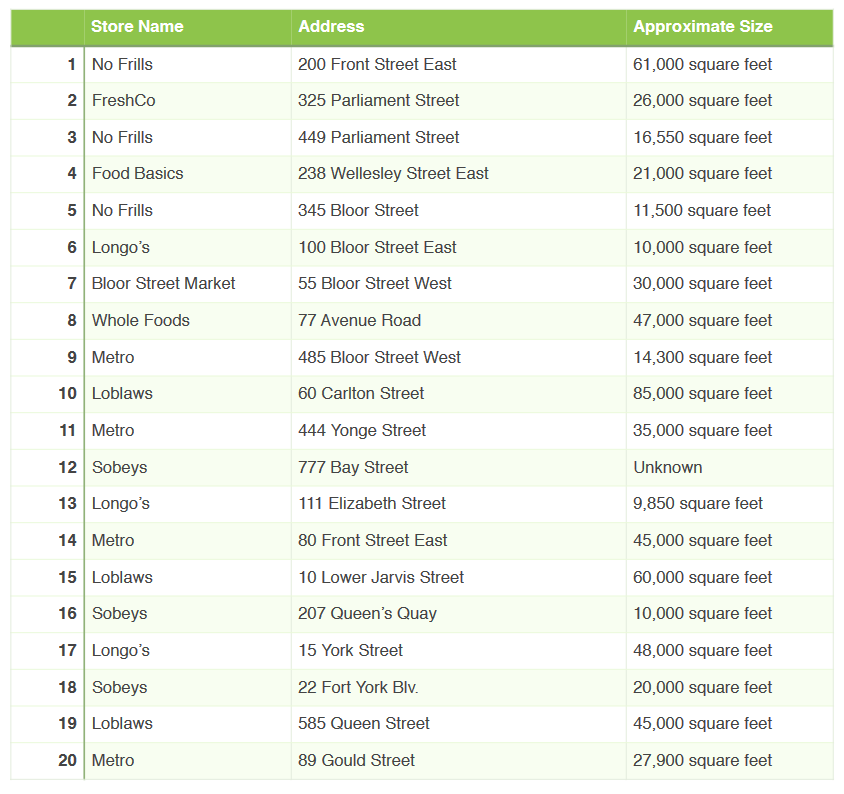Click the Unknown size cell

[x=668, y=467]
